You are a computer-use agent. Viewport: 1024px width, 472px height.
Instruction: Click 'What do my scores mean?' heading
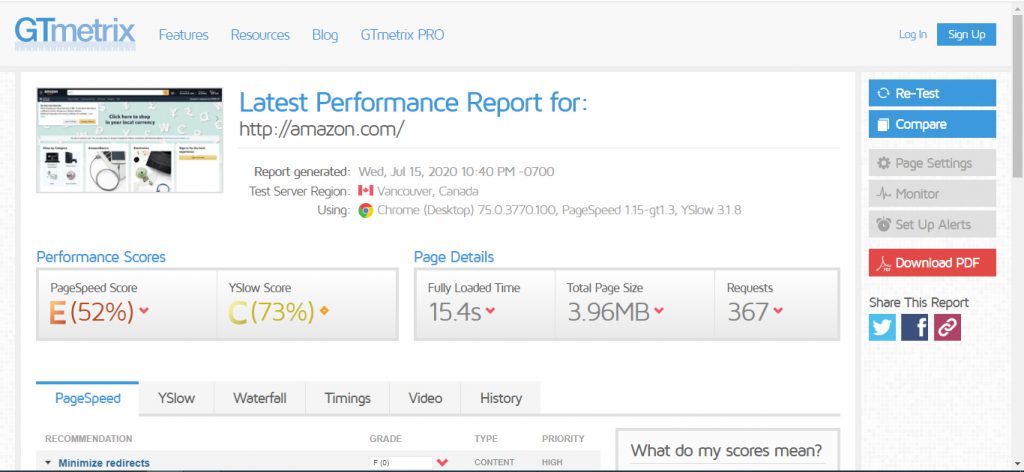726,450
